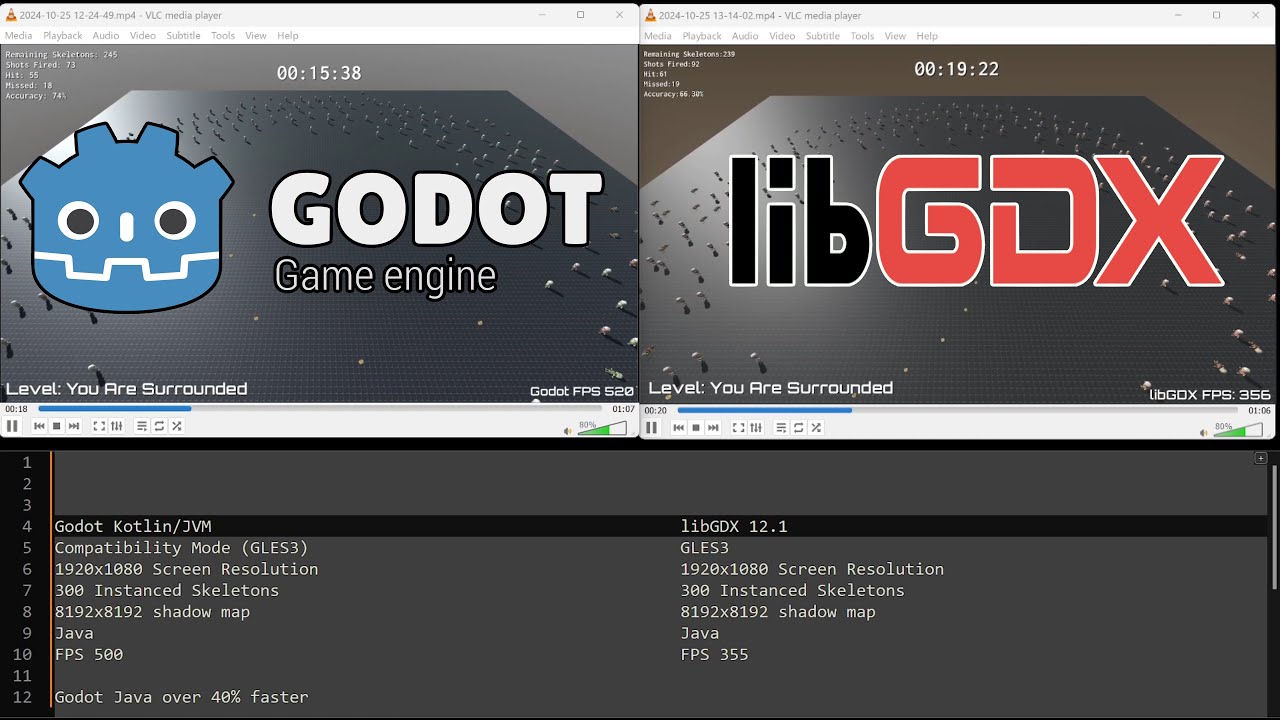Viewport: 1280px width, 720px height.
Task: Click text 'libGDX 12.1' on line 4
Action: pos(734,526)
